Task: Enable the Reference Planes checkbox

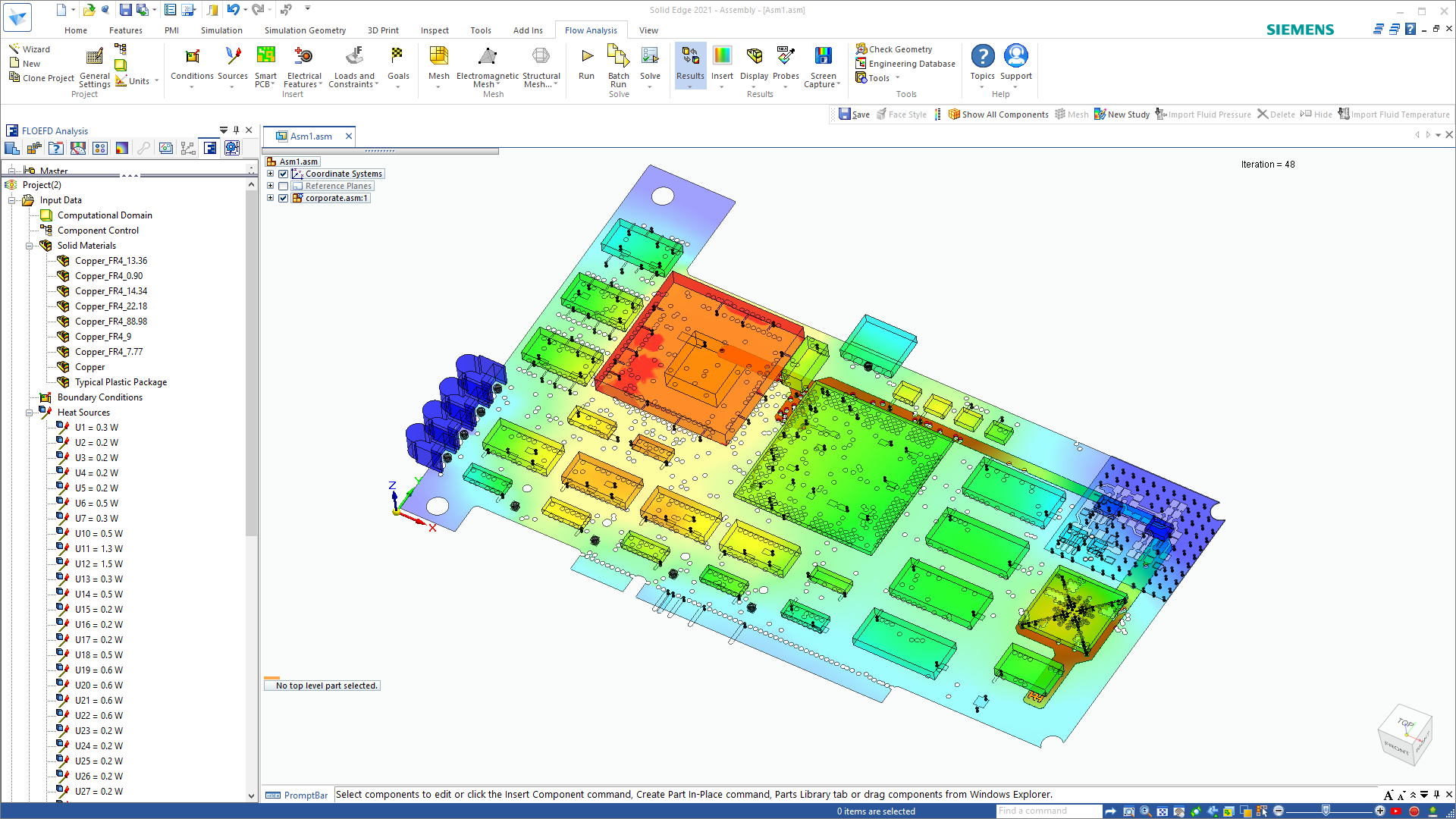Action: [x=284, y=187]
